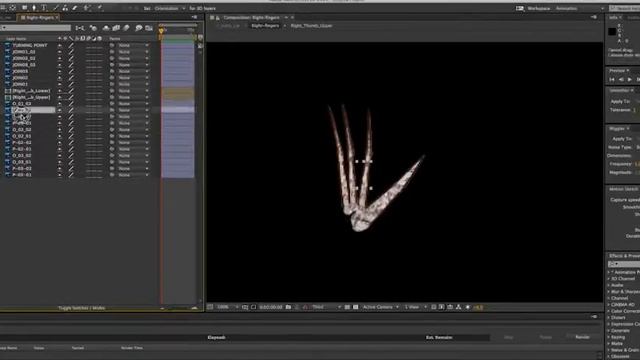The height and width of the screenshot is (360, 640).
Task: Click Right_Thumb_Upper in the viewer breadcrumb
Action: click(x=311, y=25)
